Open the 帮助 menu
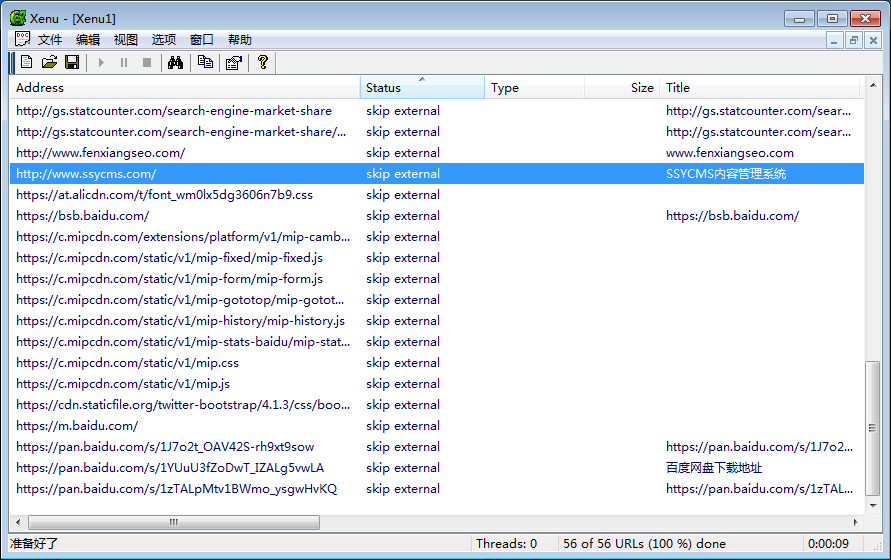The height and width of the screenshot is (560, 891). coord(240,40)
